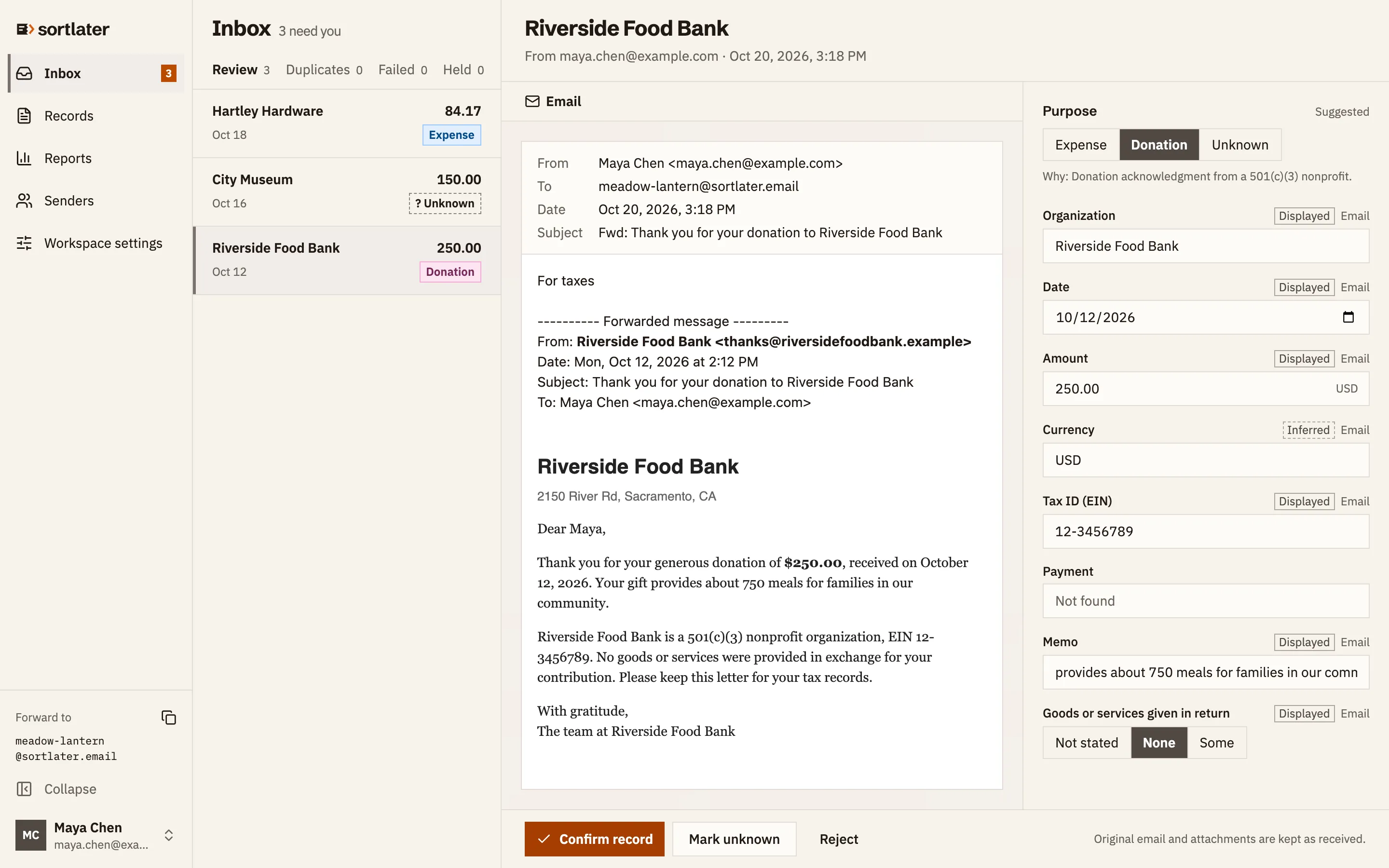Choose None for goods or services

(1159, 743)
